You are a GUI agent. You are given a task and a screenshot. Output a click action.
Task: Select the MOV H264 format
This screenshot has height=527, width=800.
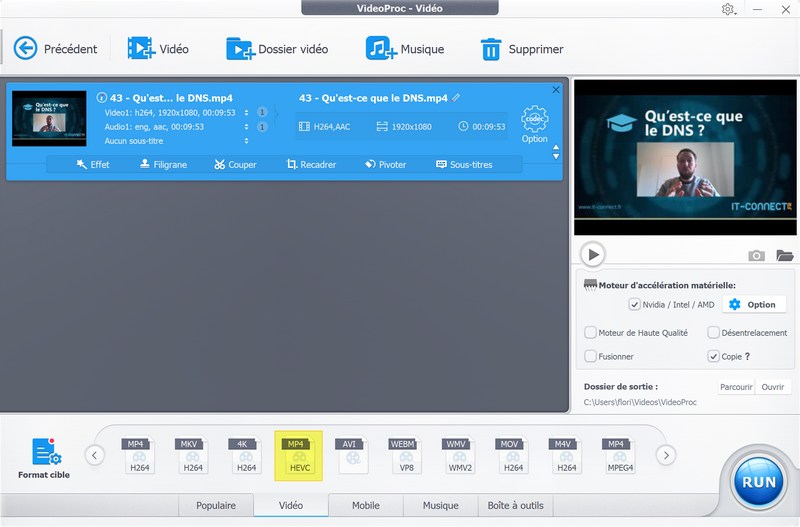pos(511,455)
